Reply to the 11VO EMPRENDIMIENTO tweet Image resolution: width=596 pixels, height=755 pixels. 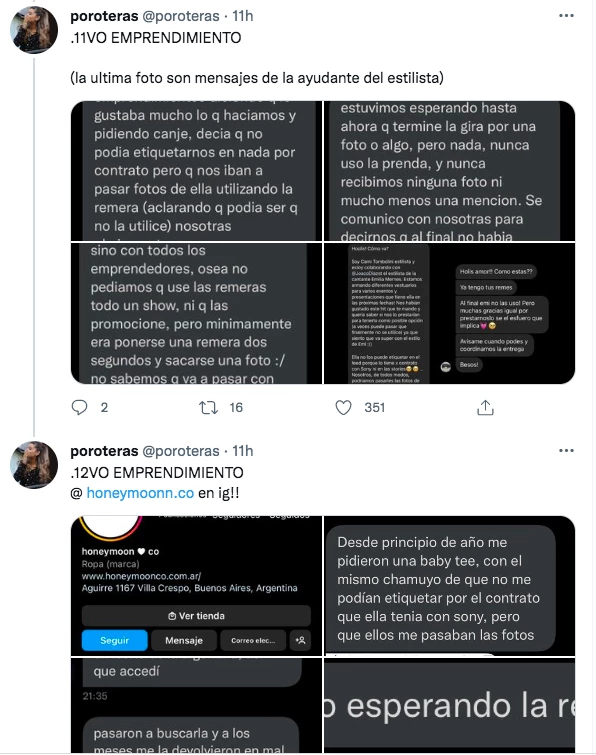[79, 407]
